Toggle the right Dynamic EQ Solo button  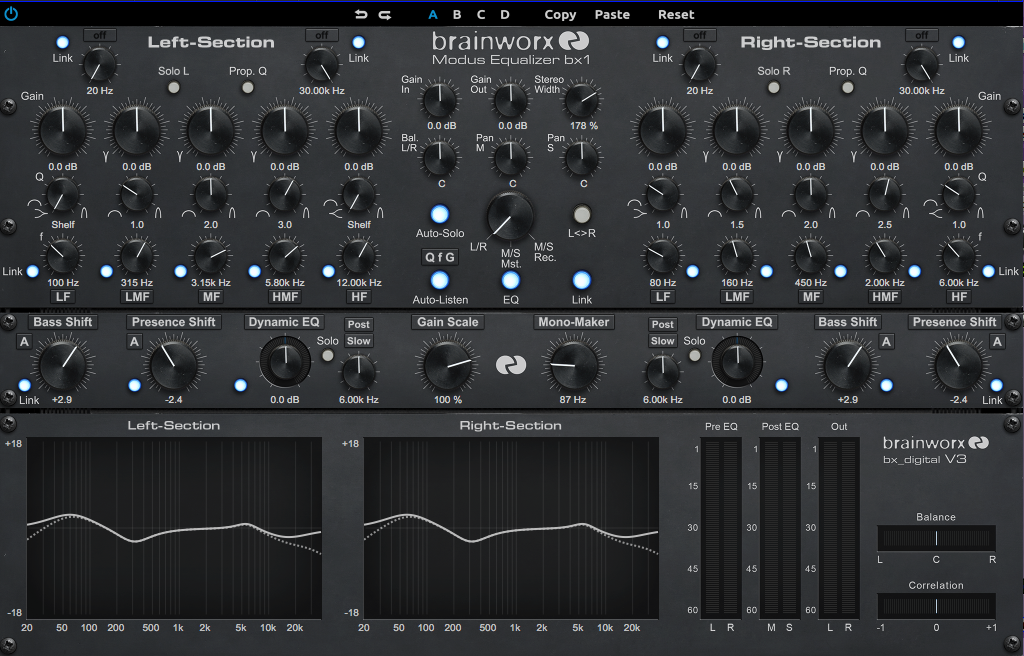pos(694,355)
